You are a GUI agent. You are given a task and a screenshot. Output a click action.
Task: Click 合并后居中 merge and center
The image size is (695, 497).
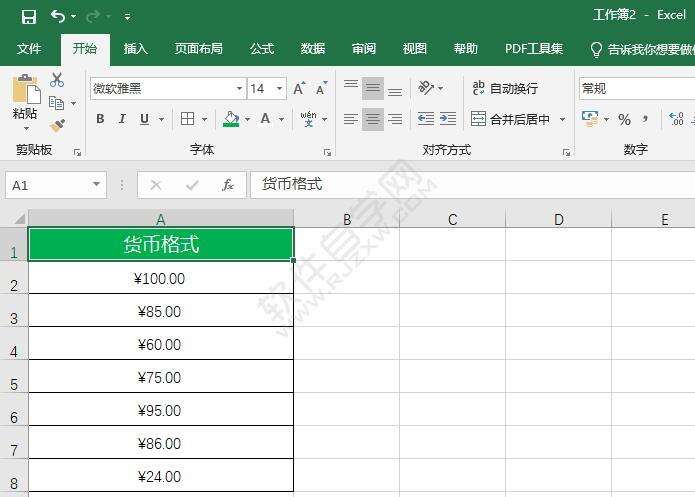pos(510,119)
